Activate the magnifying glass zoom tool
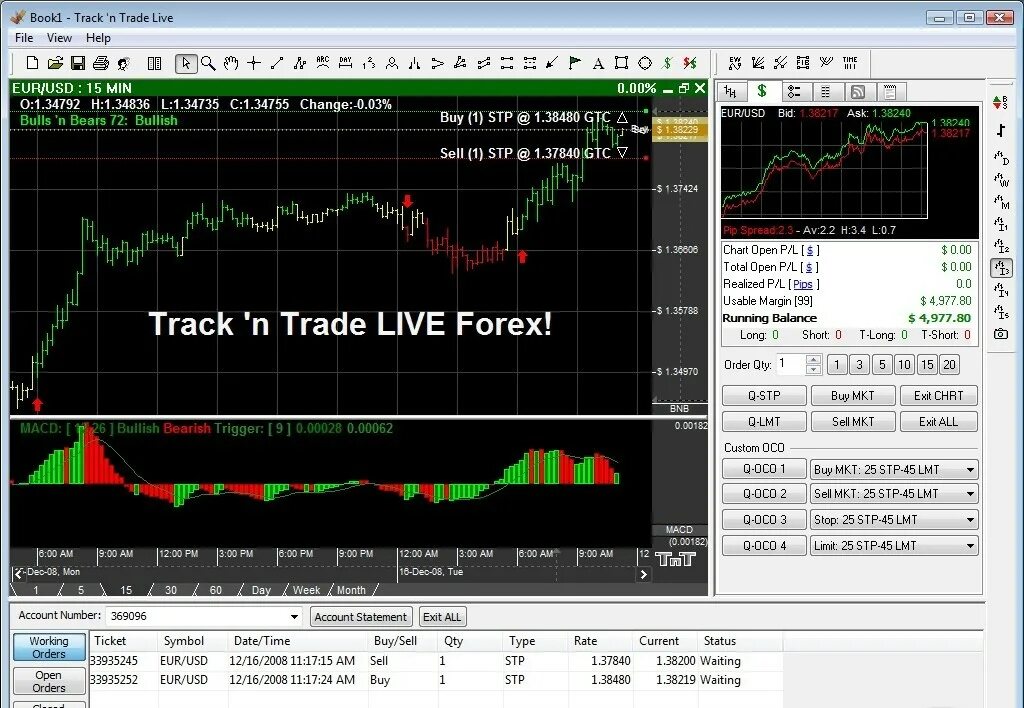The width and height of the screenshot is (1024, 708). (x=208, y=63)
